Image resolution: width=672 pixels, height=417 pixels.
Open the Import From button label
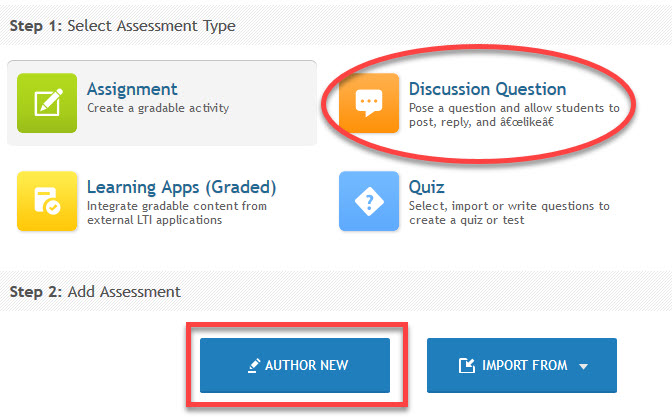click(x=525, y=366)
